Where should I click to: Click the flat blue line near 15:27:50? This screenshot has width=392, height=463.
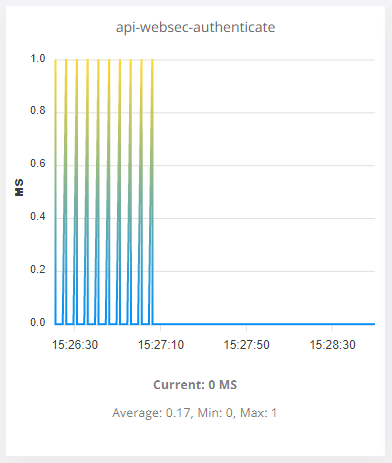tap(246, 324)
